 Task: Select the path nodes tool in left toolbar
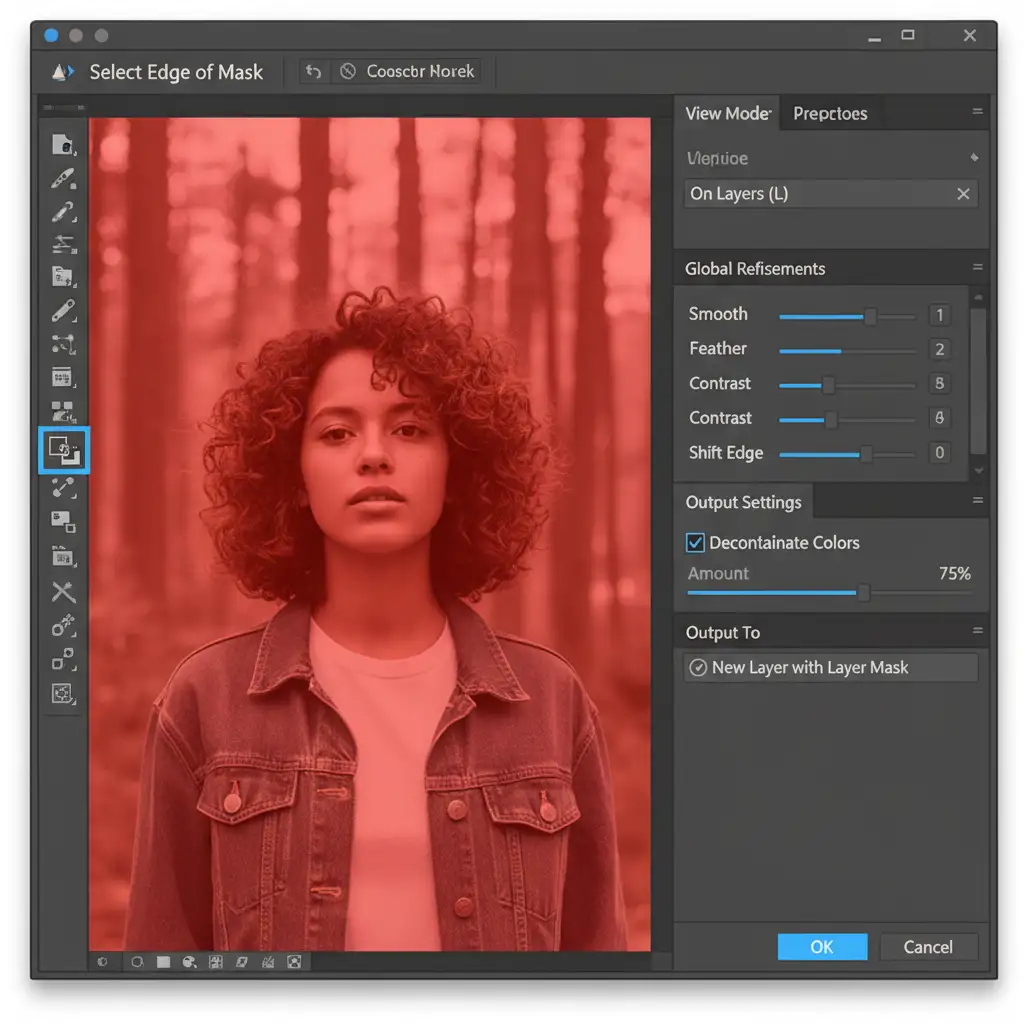63,345
